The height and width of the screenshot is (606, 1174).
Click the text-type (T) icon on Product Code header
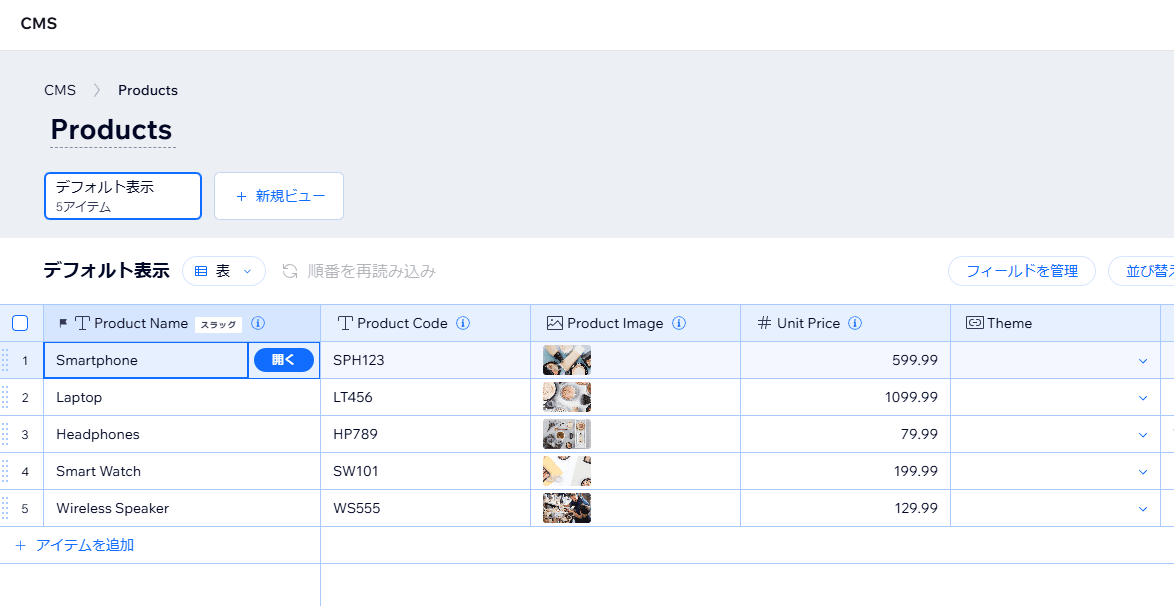pos(344,323)
